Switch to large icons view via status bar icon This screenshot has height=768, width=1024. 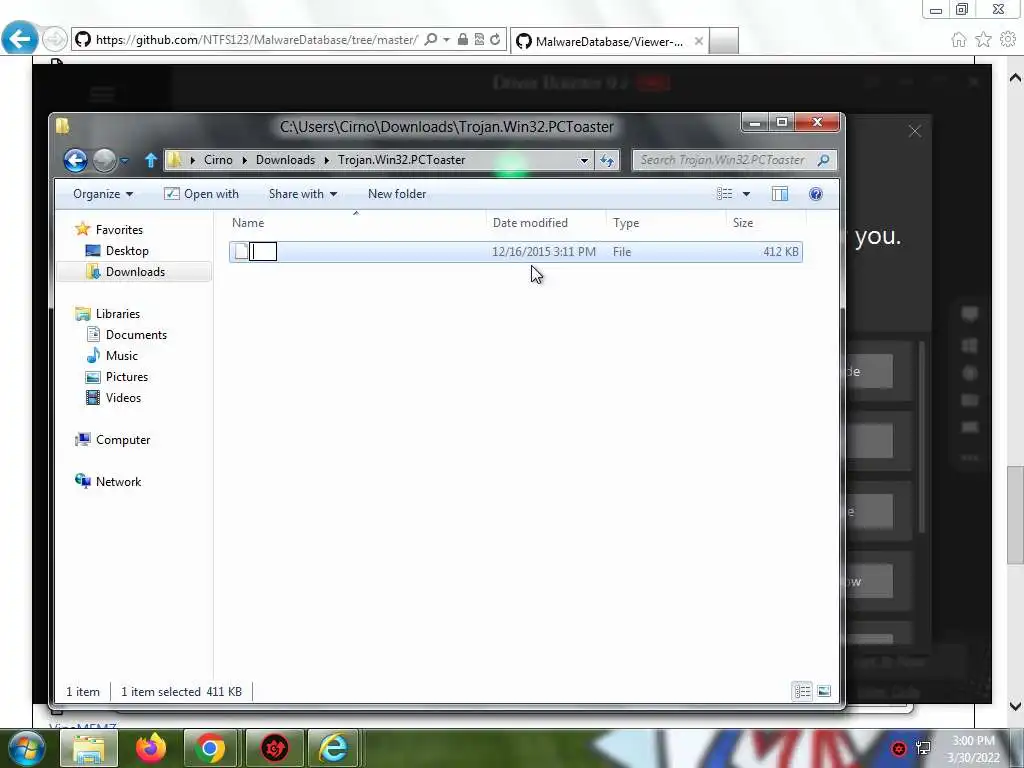[824, 691]
